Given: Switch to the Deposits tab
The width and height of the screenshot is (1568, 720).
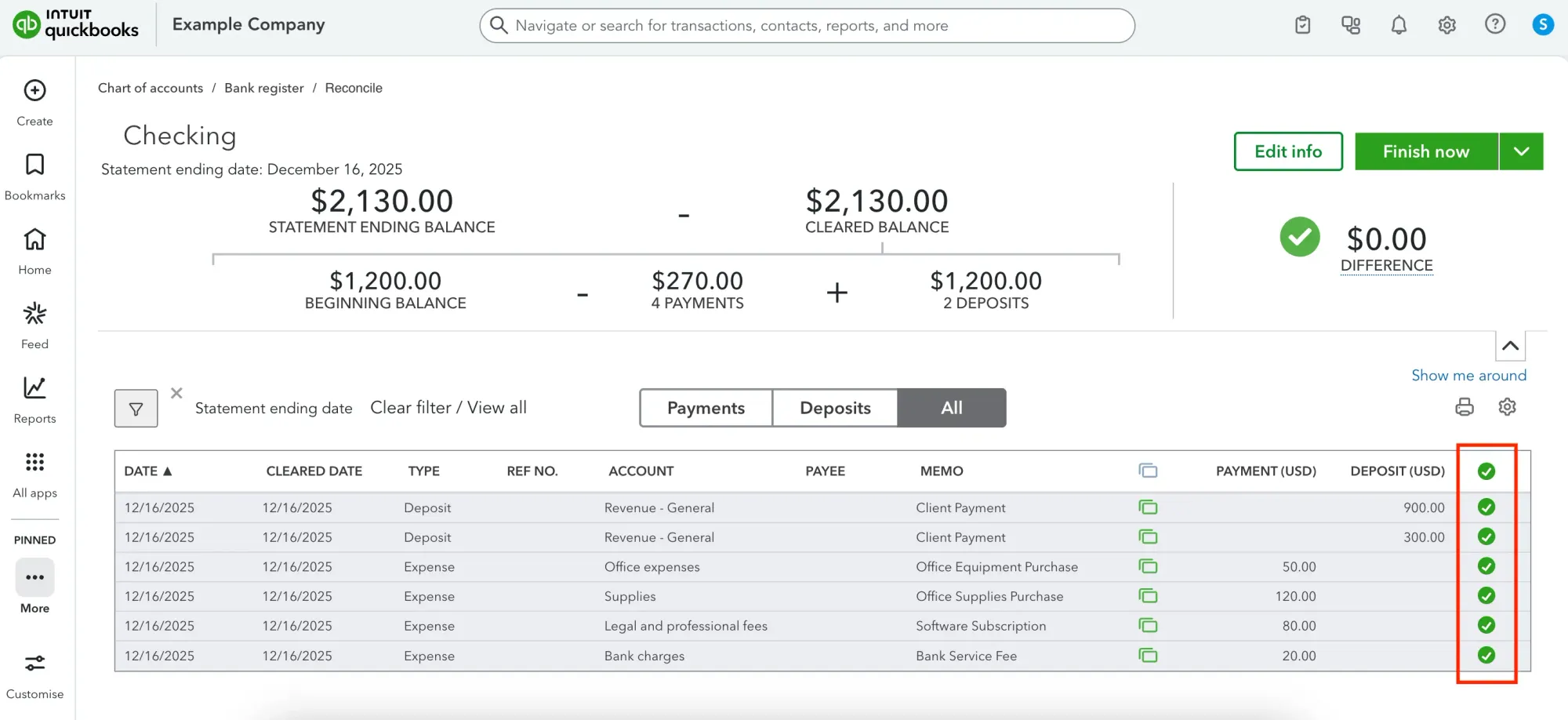Looking at the screenshot, I should pyautogui.click(x=834, y=408).
